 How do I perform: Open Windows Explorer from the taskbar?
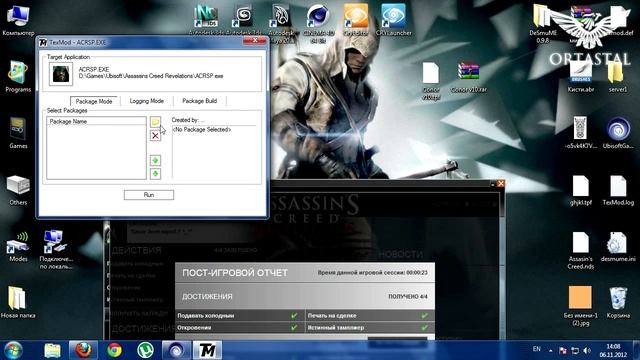coord(52,350)
